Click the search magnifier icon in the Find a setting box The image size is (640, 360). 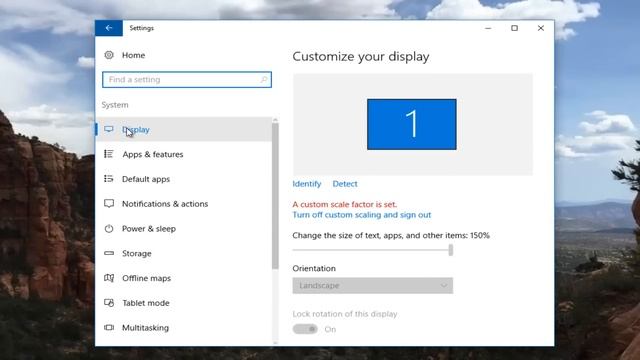coord(264,80)
